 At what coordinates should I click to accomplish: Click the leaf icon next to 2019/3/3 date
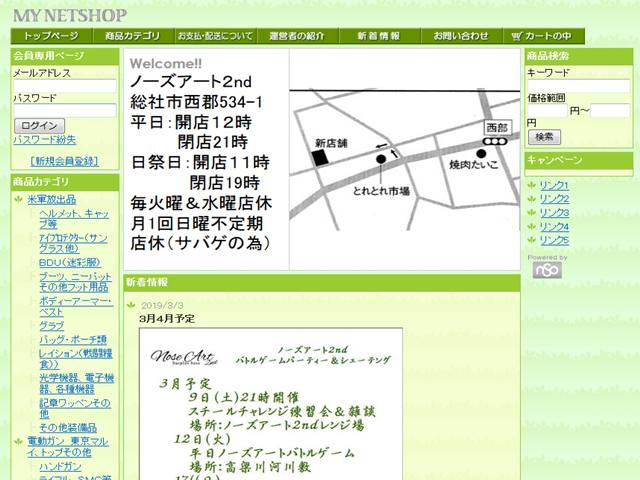(x=131, y=305)
